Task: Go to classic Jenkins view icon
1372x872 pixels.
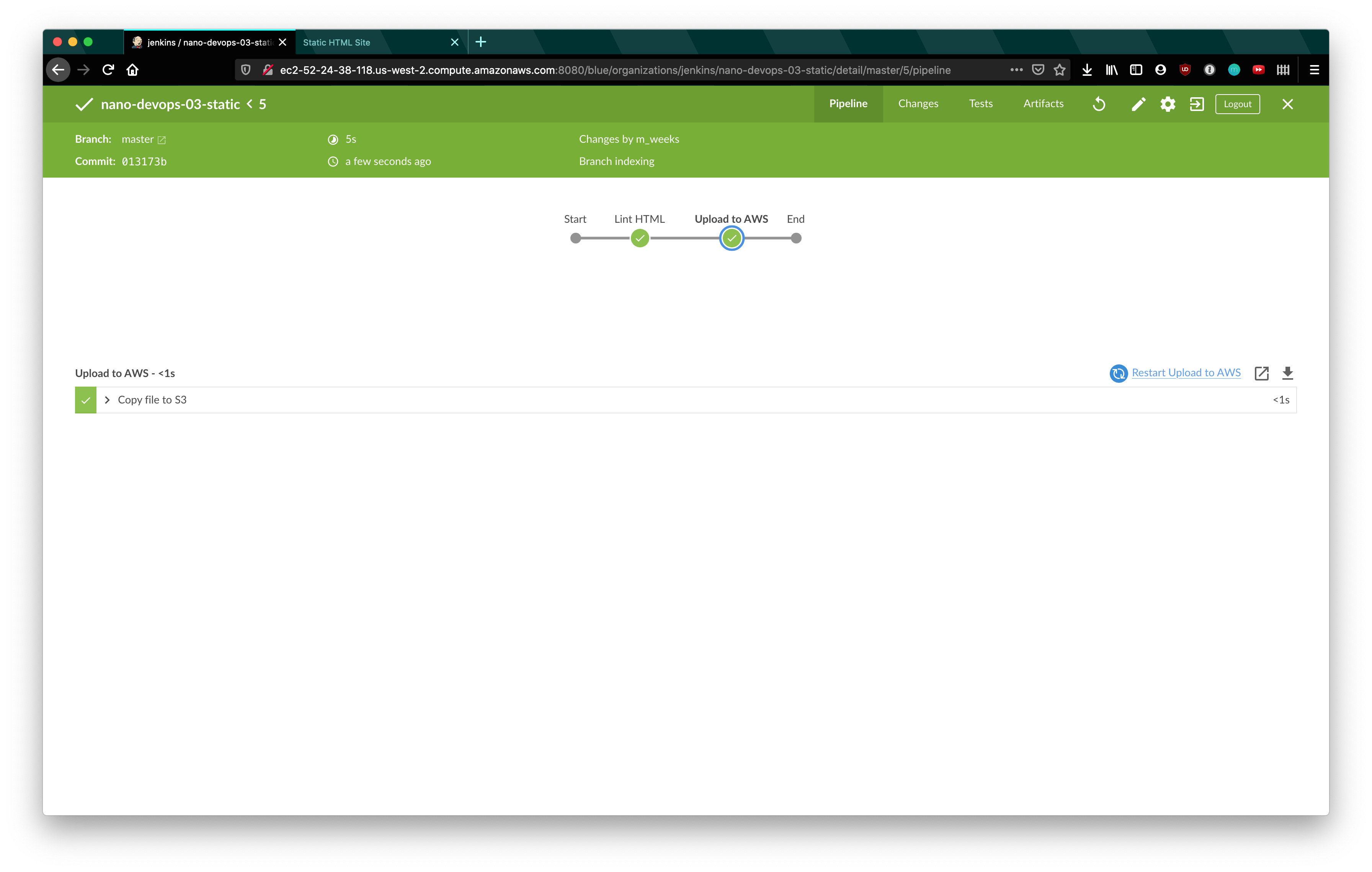Action: pyautogui.click(x=1197, y=104)
